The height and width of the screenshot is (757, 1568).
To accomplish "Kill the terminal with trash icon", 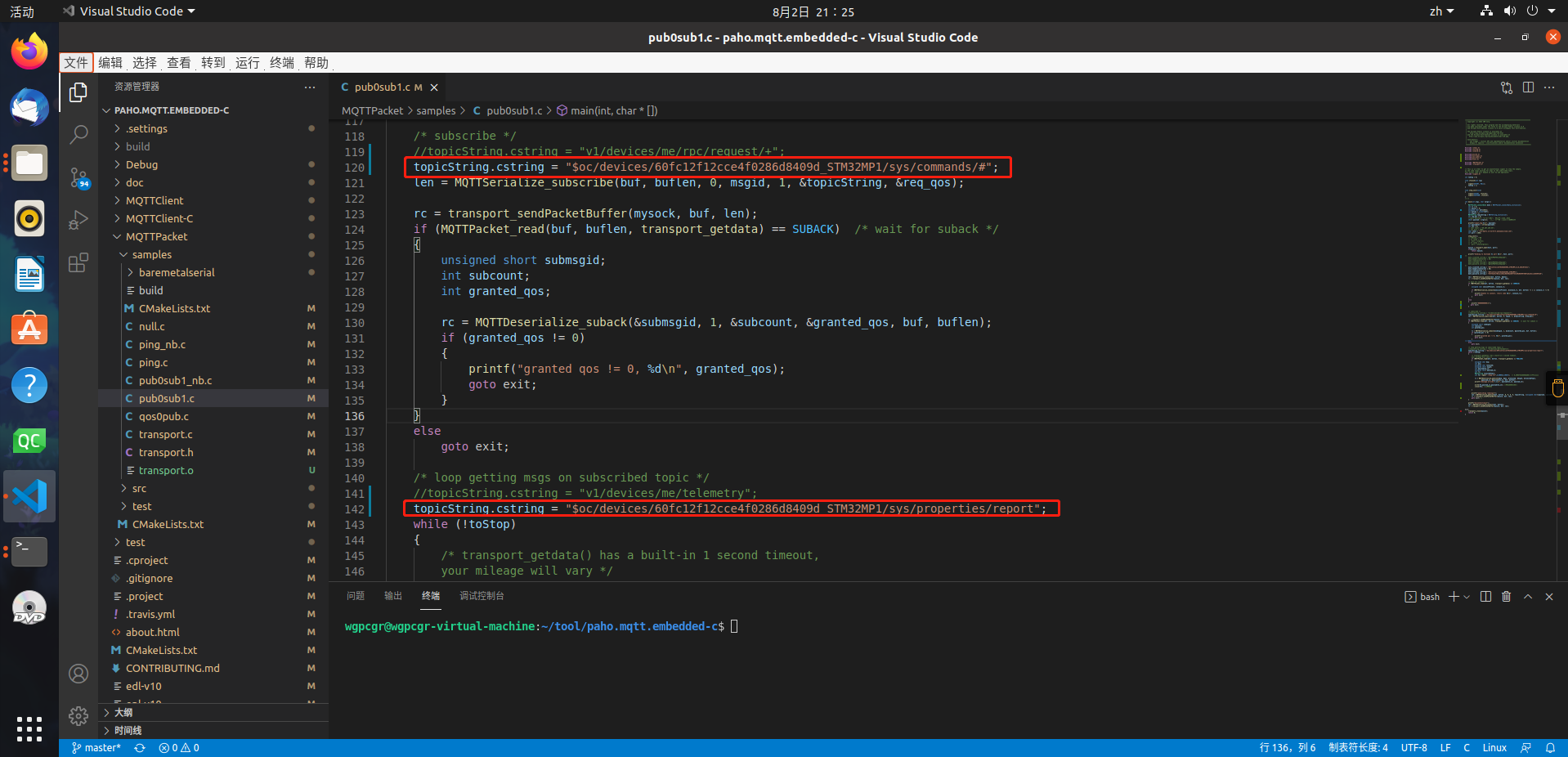I will tap(1507, 597).
